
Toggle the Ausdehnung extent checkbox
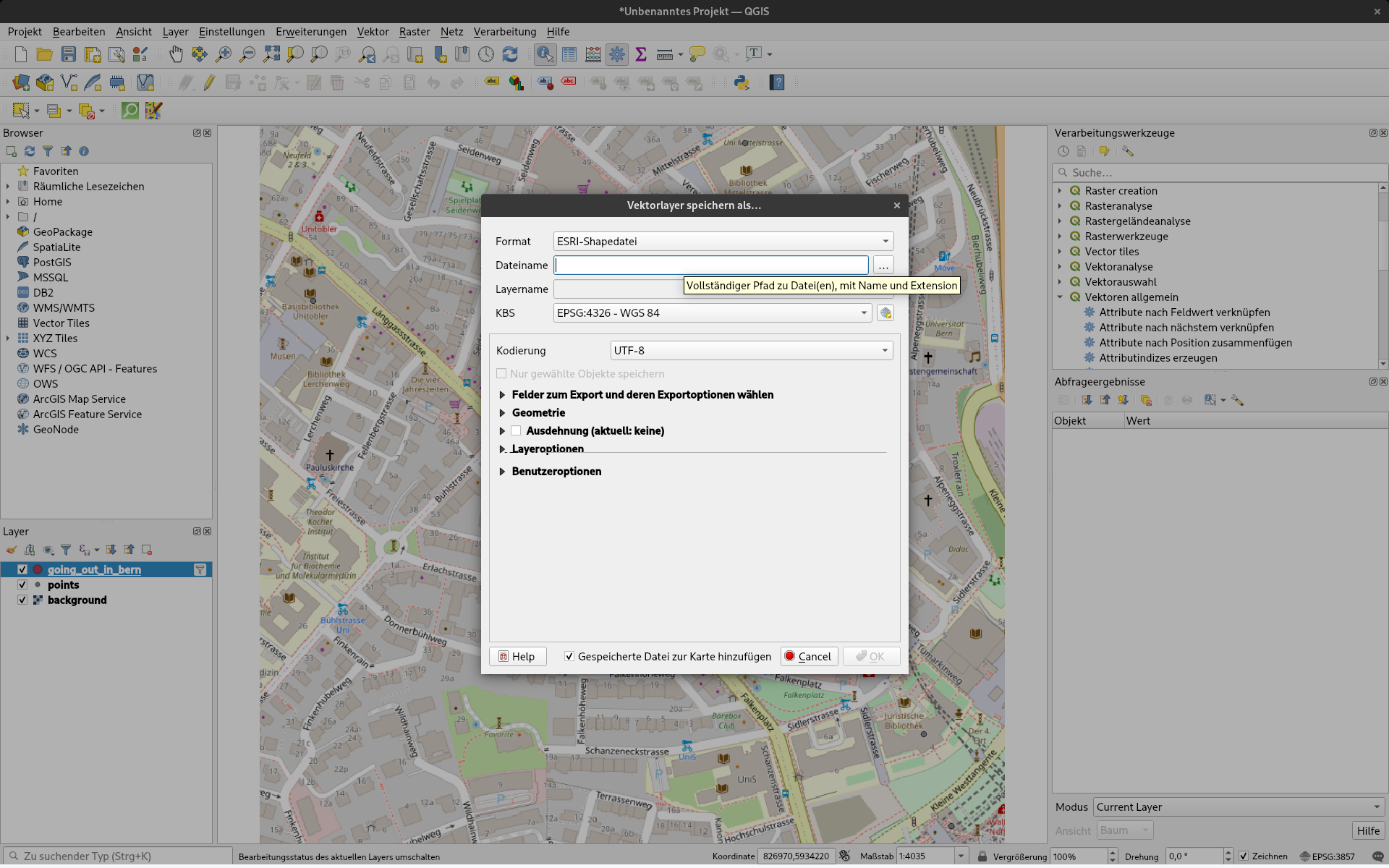tap(516, 431)
